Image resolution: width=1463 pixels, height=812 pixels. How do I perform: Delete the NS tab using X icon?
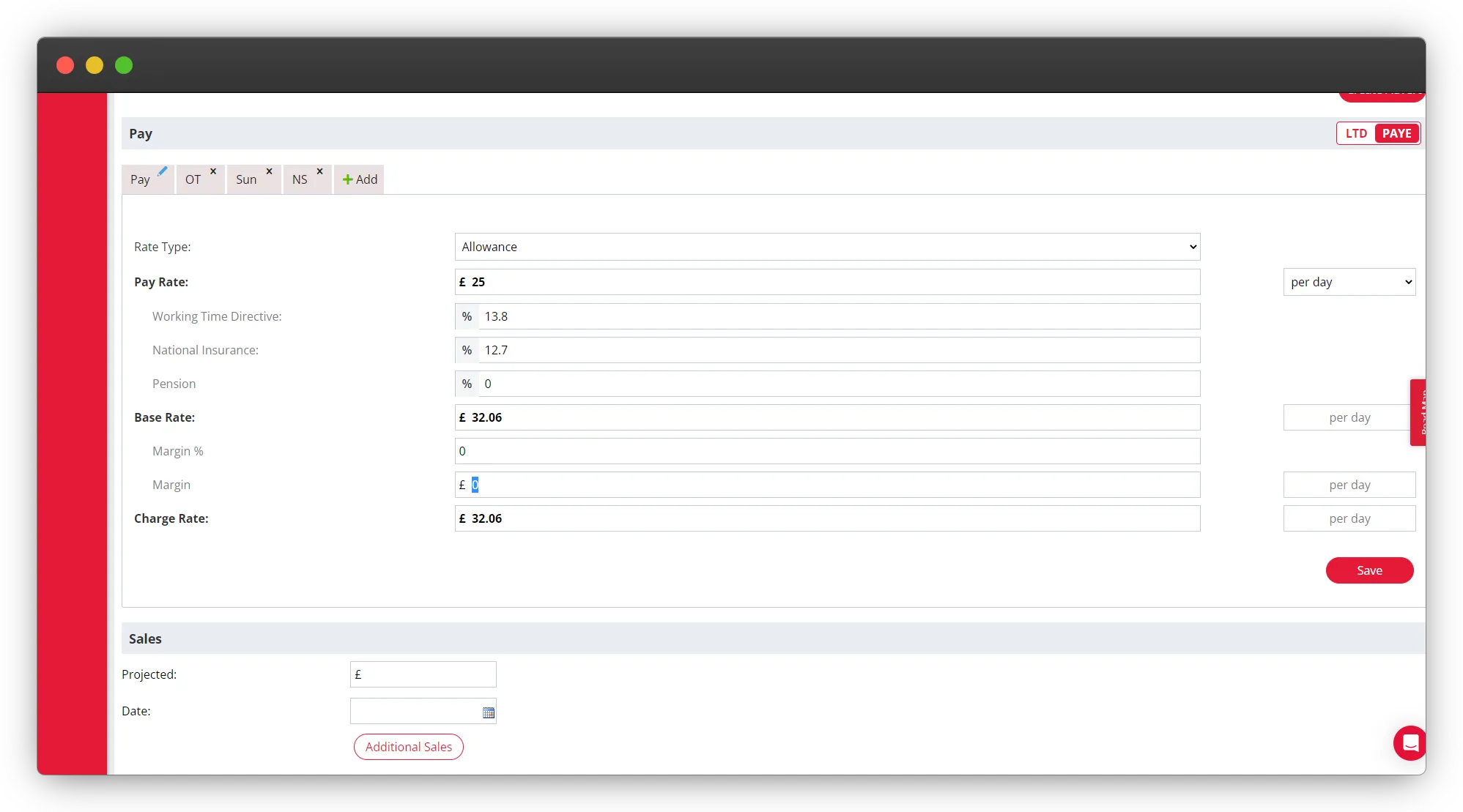(319, 171)
